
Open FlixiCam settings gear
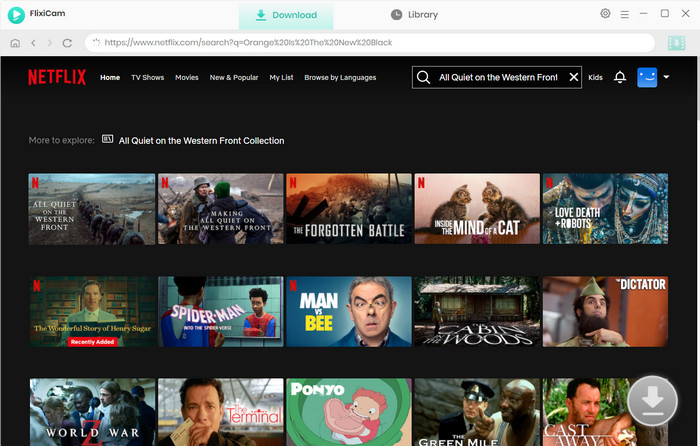605,13
